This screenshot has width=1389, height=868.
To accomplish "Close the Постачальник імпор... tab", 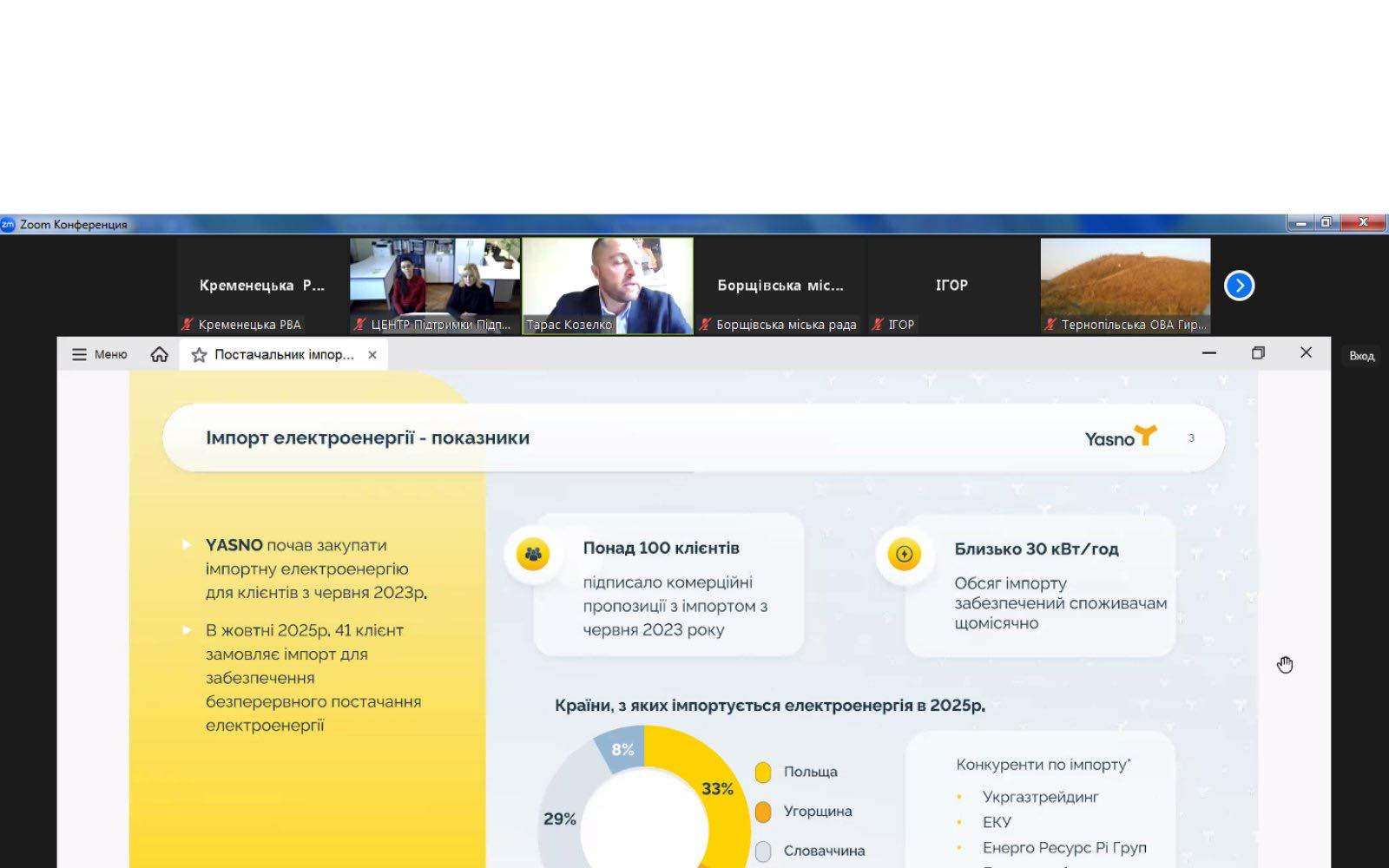I will (372, 355).
